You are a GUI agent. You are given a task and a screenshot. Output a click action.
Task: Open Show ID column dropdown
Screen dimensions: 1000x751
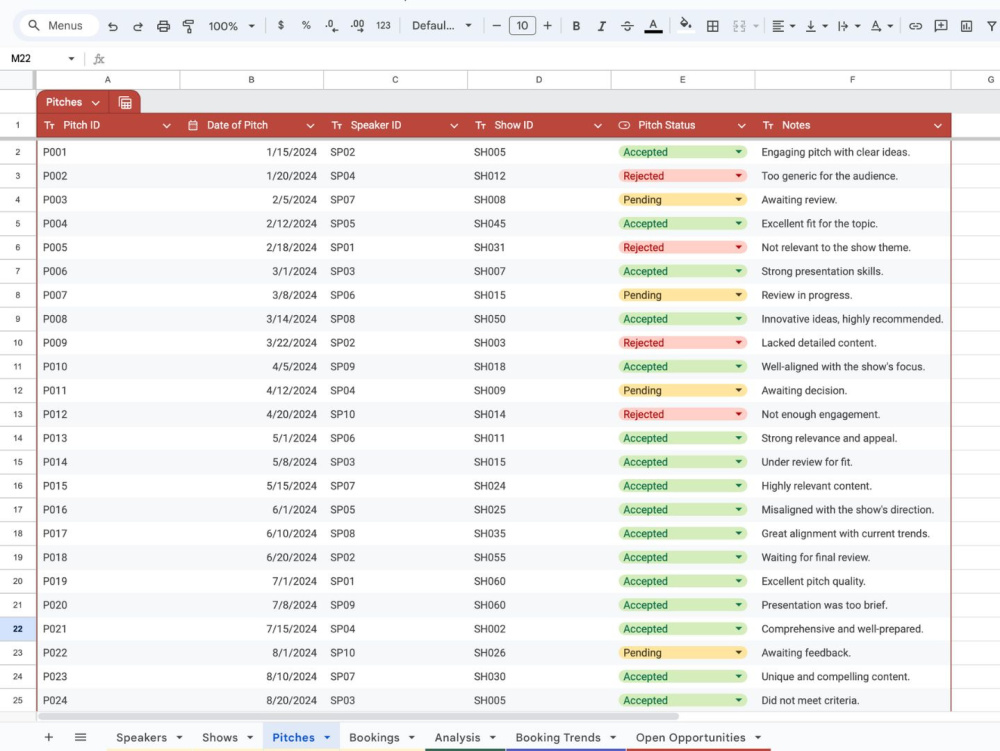[598, 126]
